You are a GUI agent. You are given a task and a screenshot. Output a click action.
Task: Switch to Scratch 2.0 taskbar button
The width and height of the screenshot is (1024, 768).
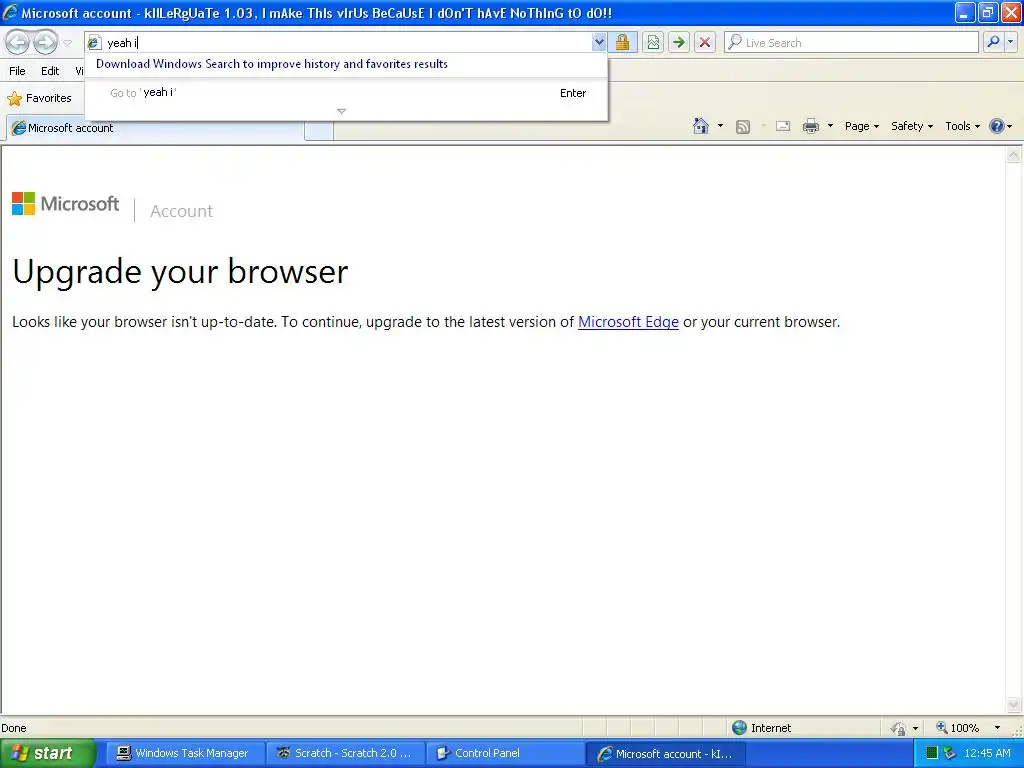coord(345,753)
